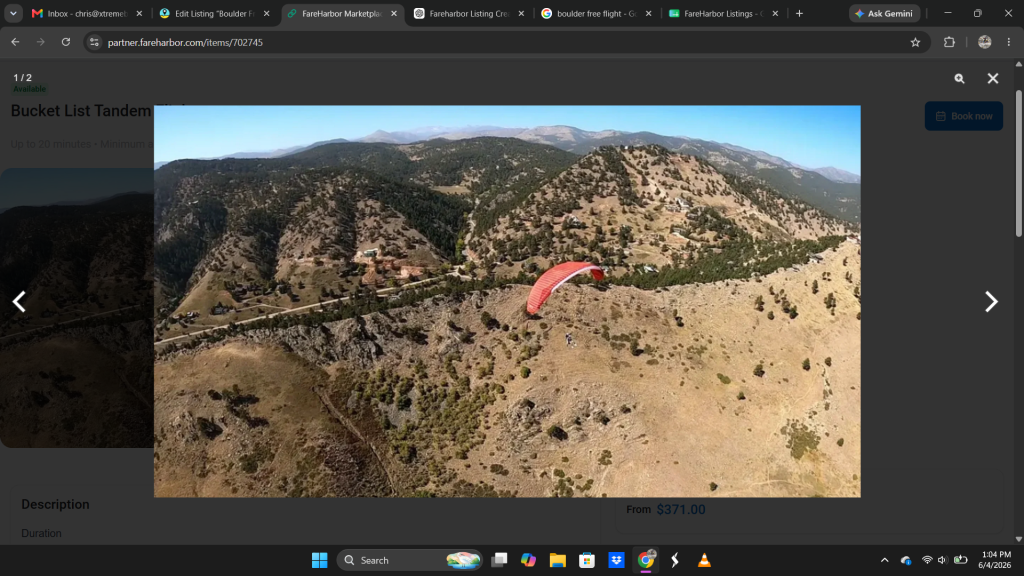This screenshot has width=1024, height=576.
Task: Expand the tab search dropdown
Action: (x=13, y=13)
